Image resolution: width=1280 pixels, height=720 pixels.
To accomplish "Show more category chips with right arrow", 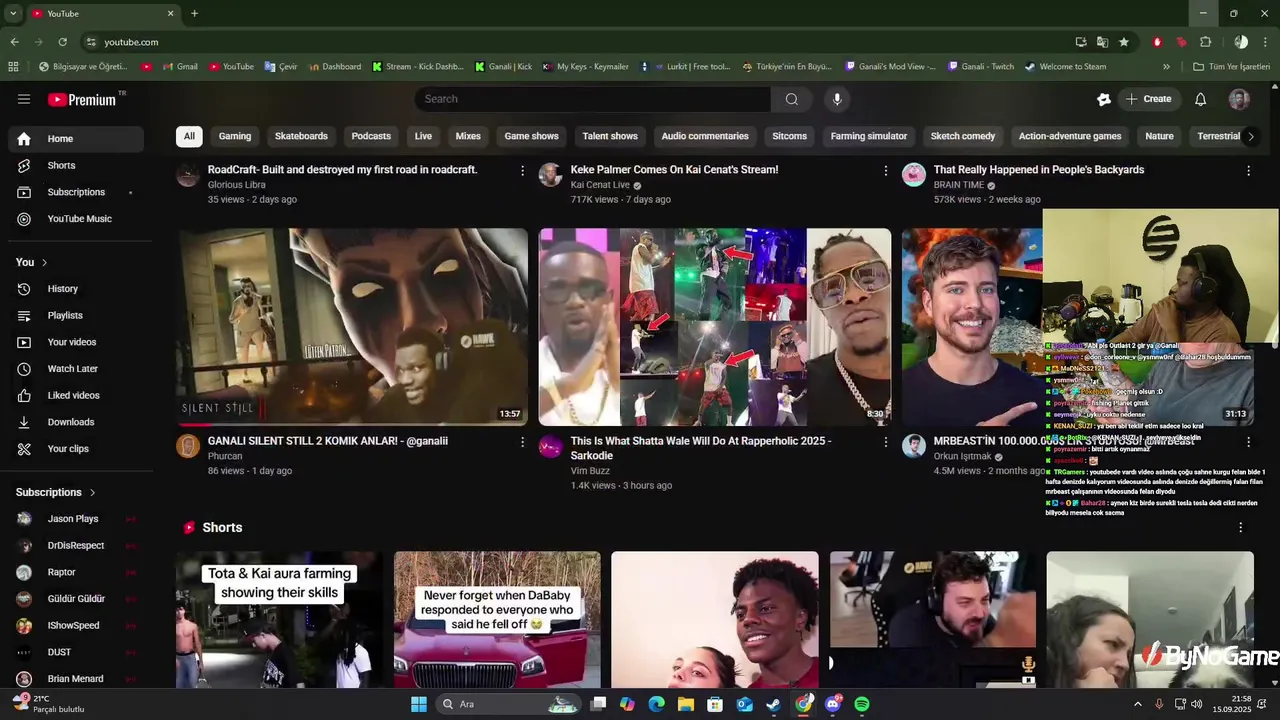I will [x=1250, y=136].
